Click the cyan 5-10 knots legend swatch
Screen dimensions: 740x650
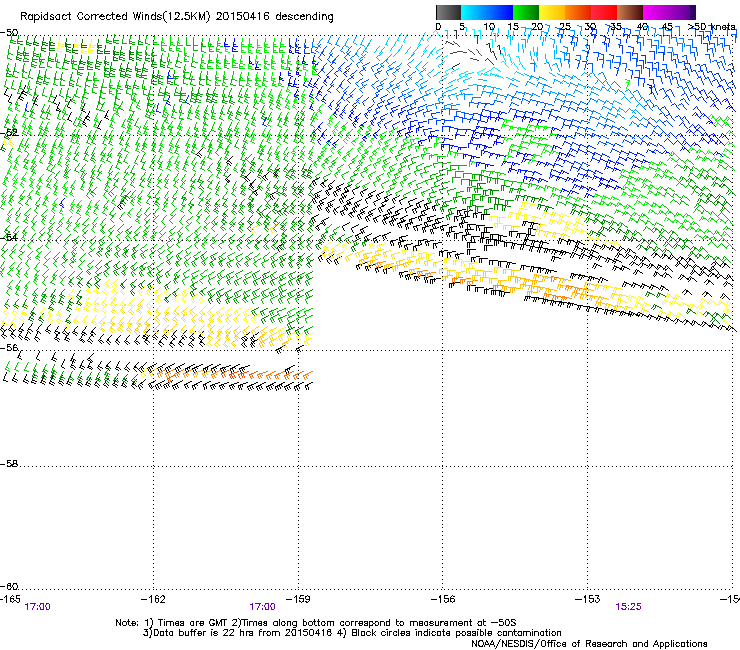point(474,12)
